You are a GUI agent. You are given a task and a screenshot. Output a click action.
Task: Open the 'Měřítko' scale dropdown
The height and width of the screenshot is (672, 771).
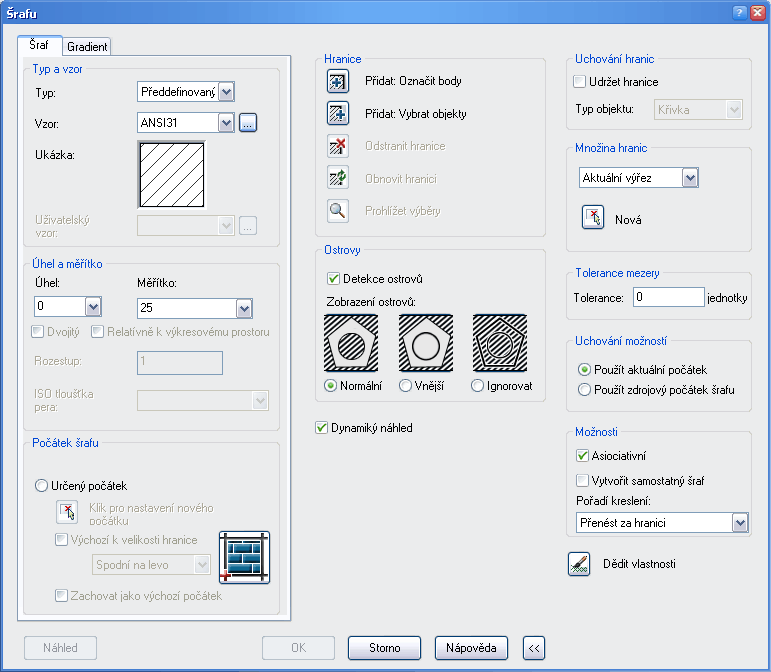tap(243, 308)
